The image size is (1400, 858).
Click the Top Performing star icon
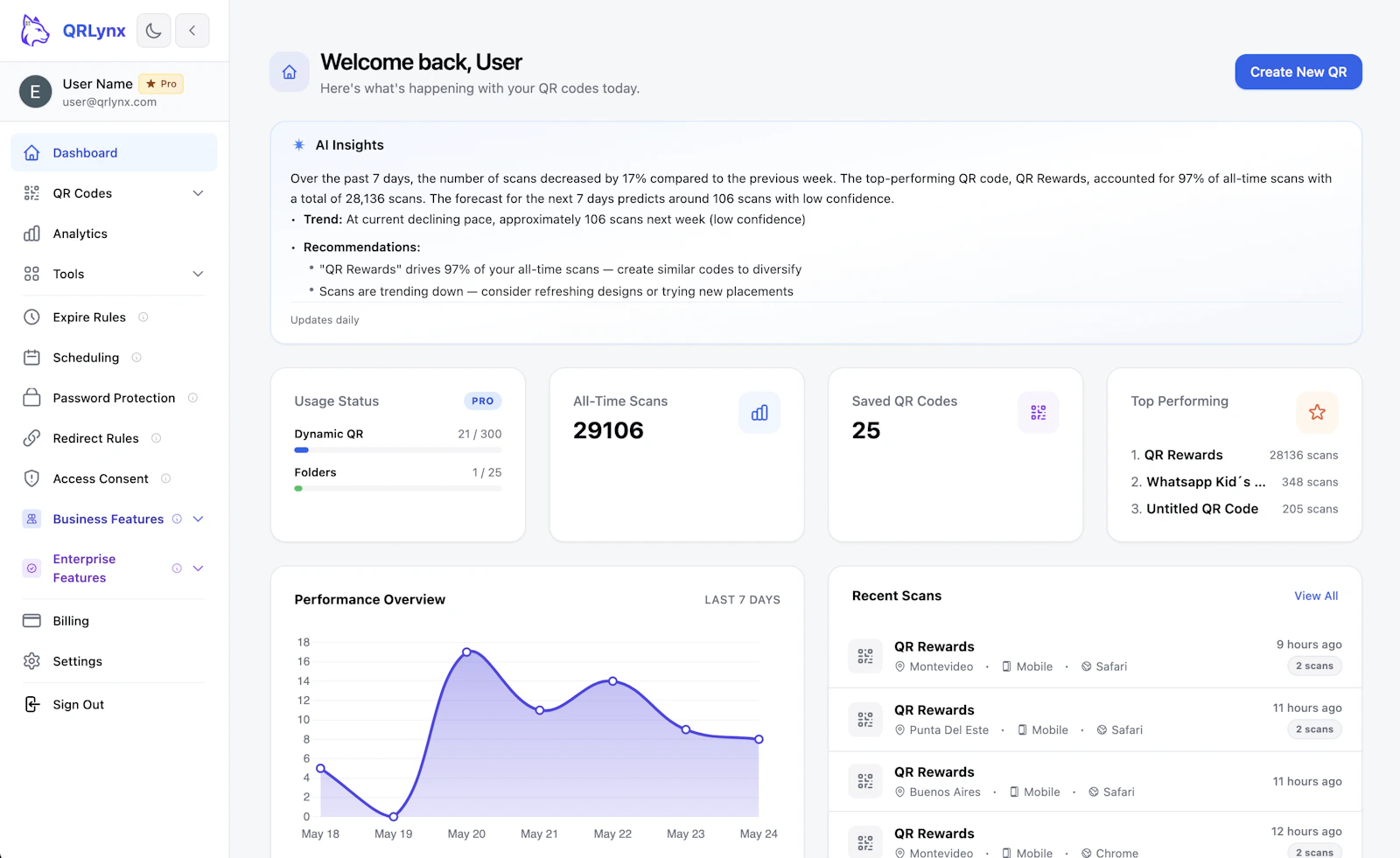coord(1317,413)
